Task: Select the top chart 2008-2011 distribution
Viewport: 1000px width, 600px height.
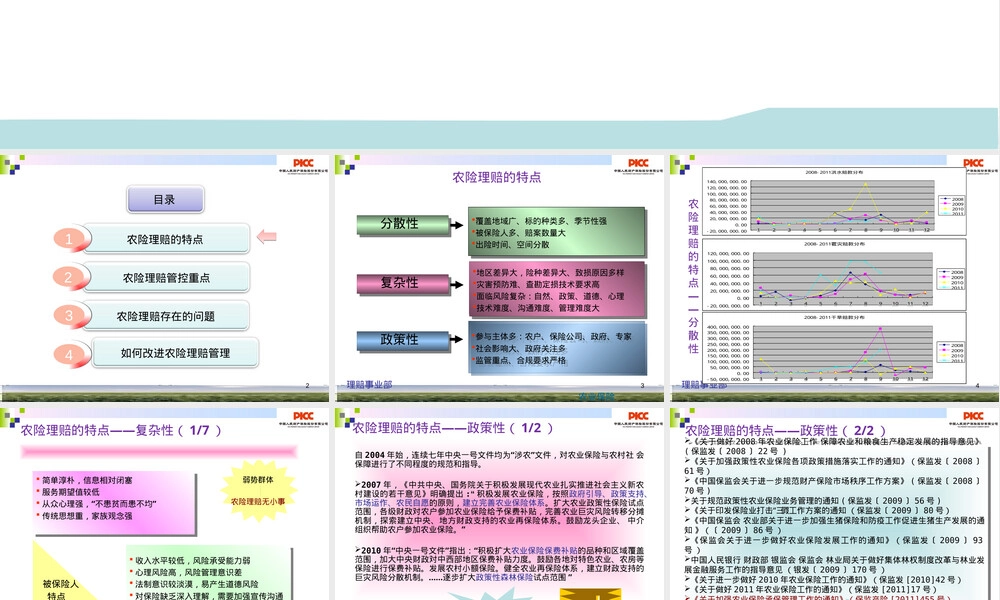Action: click(834, 201)
